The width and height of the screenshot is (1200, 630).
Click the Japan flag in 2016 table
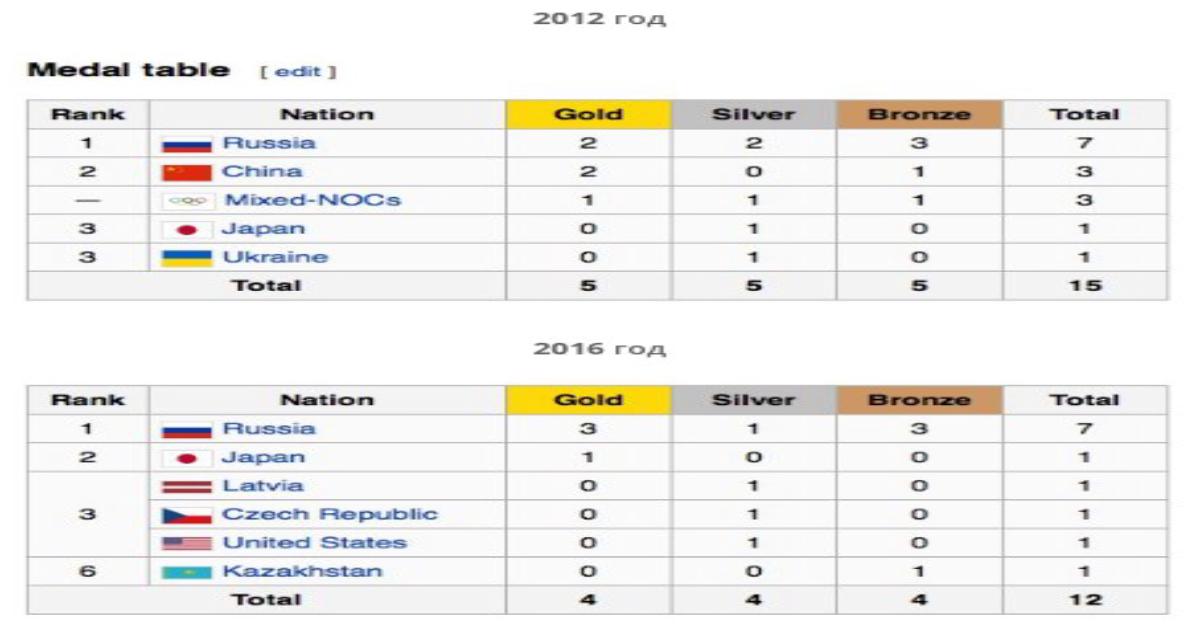pos(187,458)
